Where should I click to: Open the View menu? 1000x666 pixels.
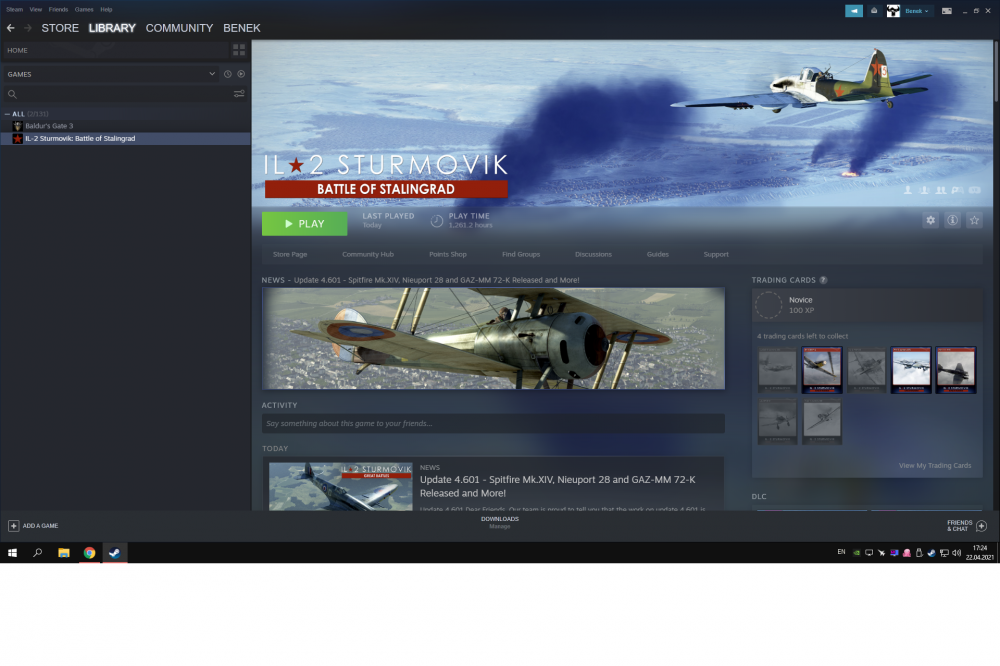36,10
